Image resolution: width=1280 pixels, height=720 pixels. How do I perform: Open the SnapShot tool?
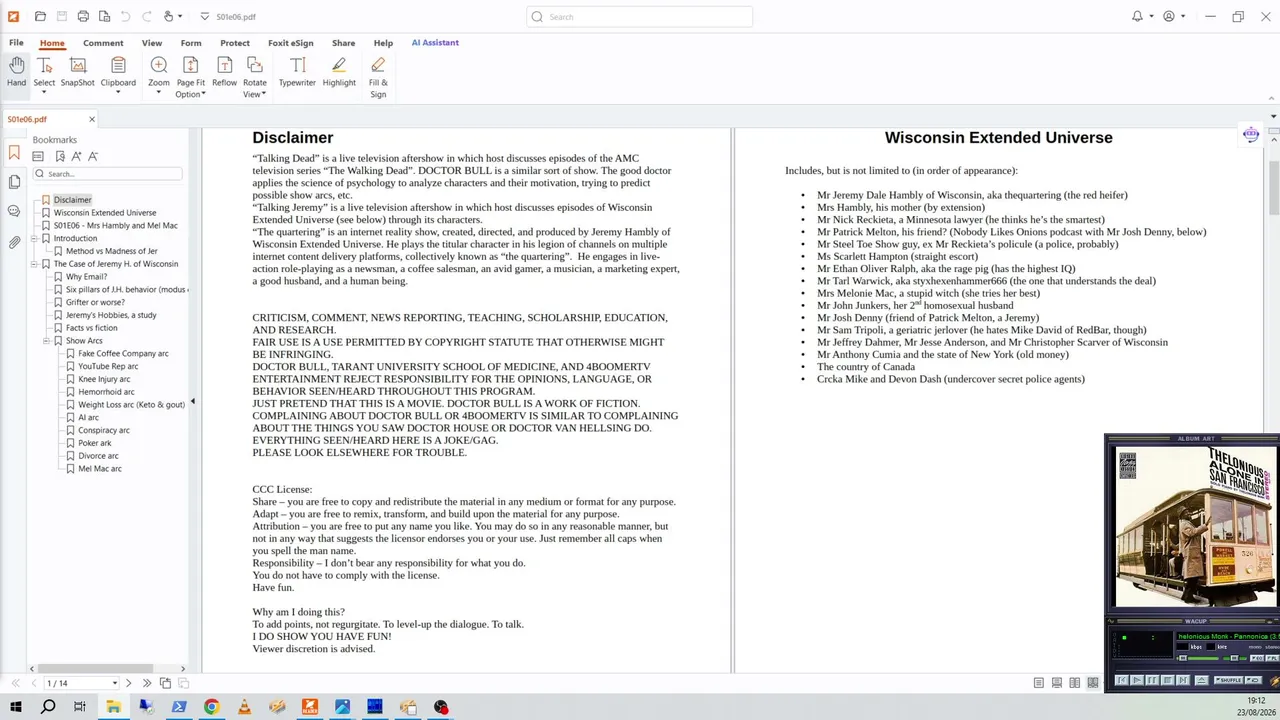pos(77,72)
